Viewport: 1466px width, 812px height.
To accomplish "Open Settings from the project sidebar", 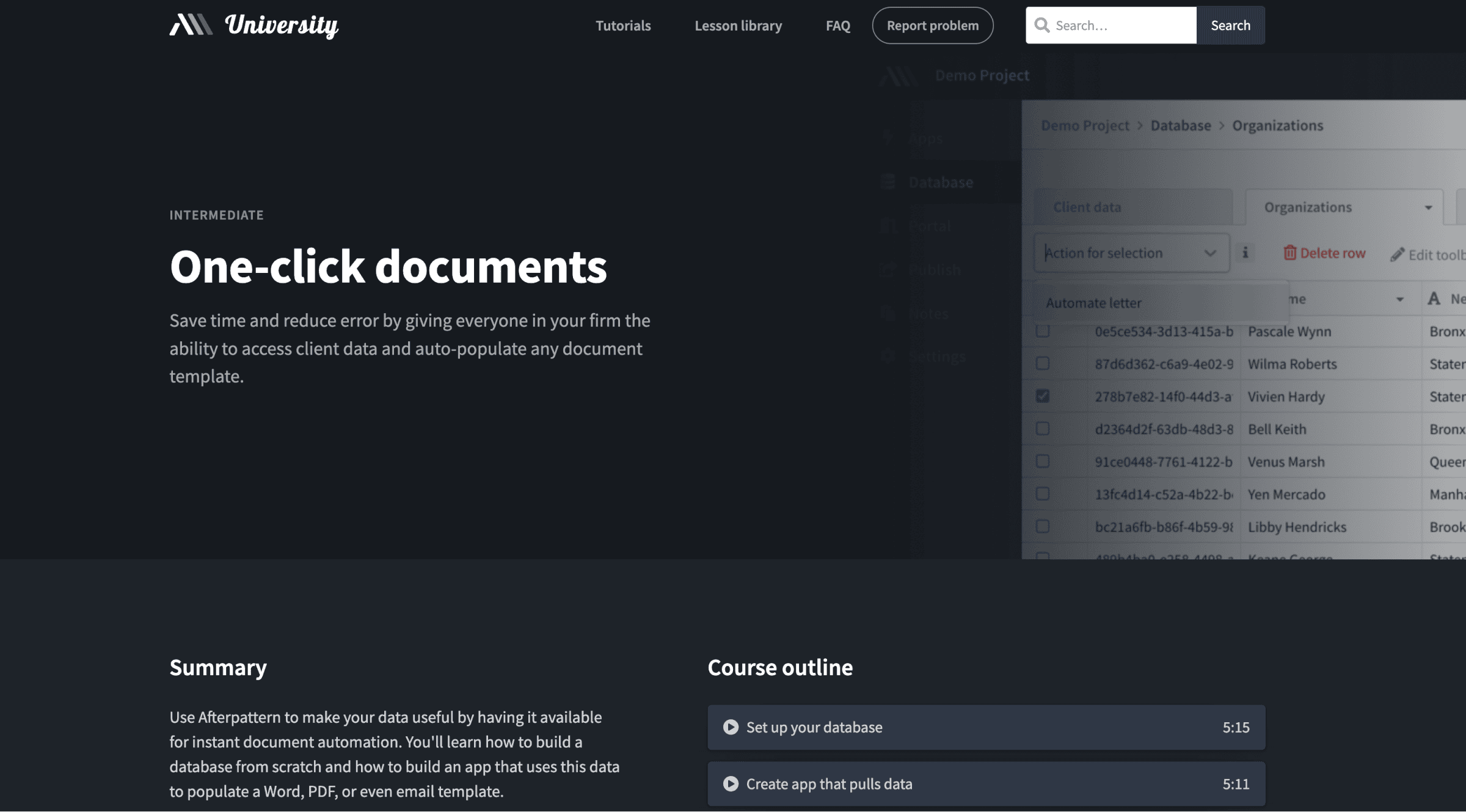I will click(938, 356).
